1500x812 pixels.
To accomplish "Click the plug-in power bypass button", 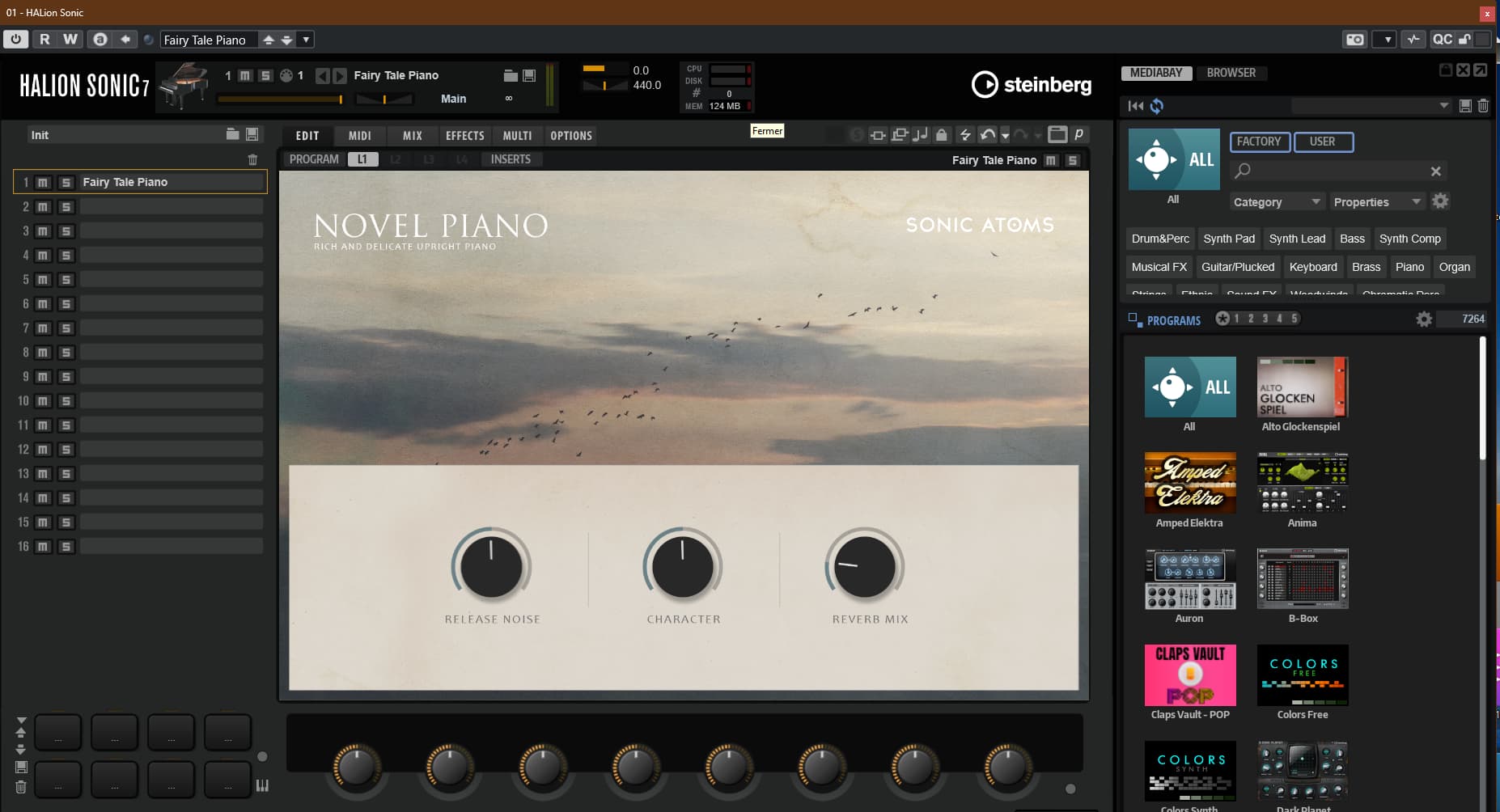I will (x=15, y=39).
